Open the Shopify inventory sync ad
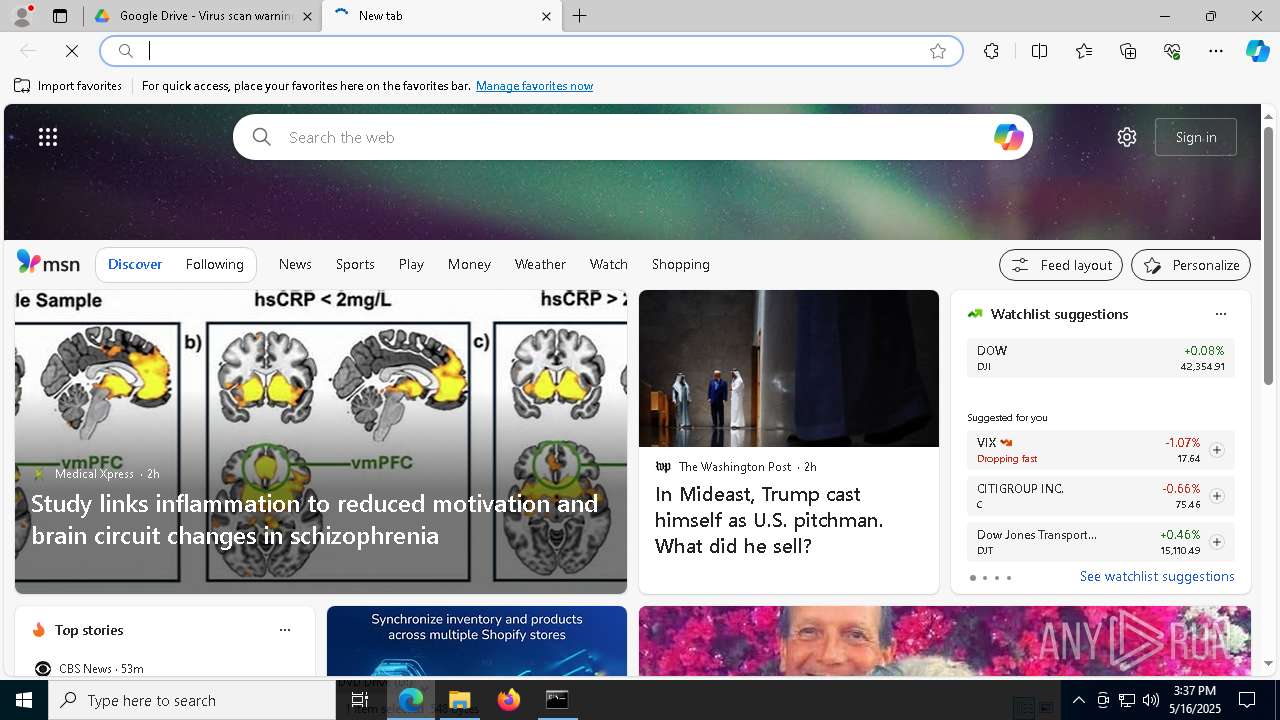The width and height of the screenshot is (1280, 720). click(x=477, y=641)
